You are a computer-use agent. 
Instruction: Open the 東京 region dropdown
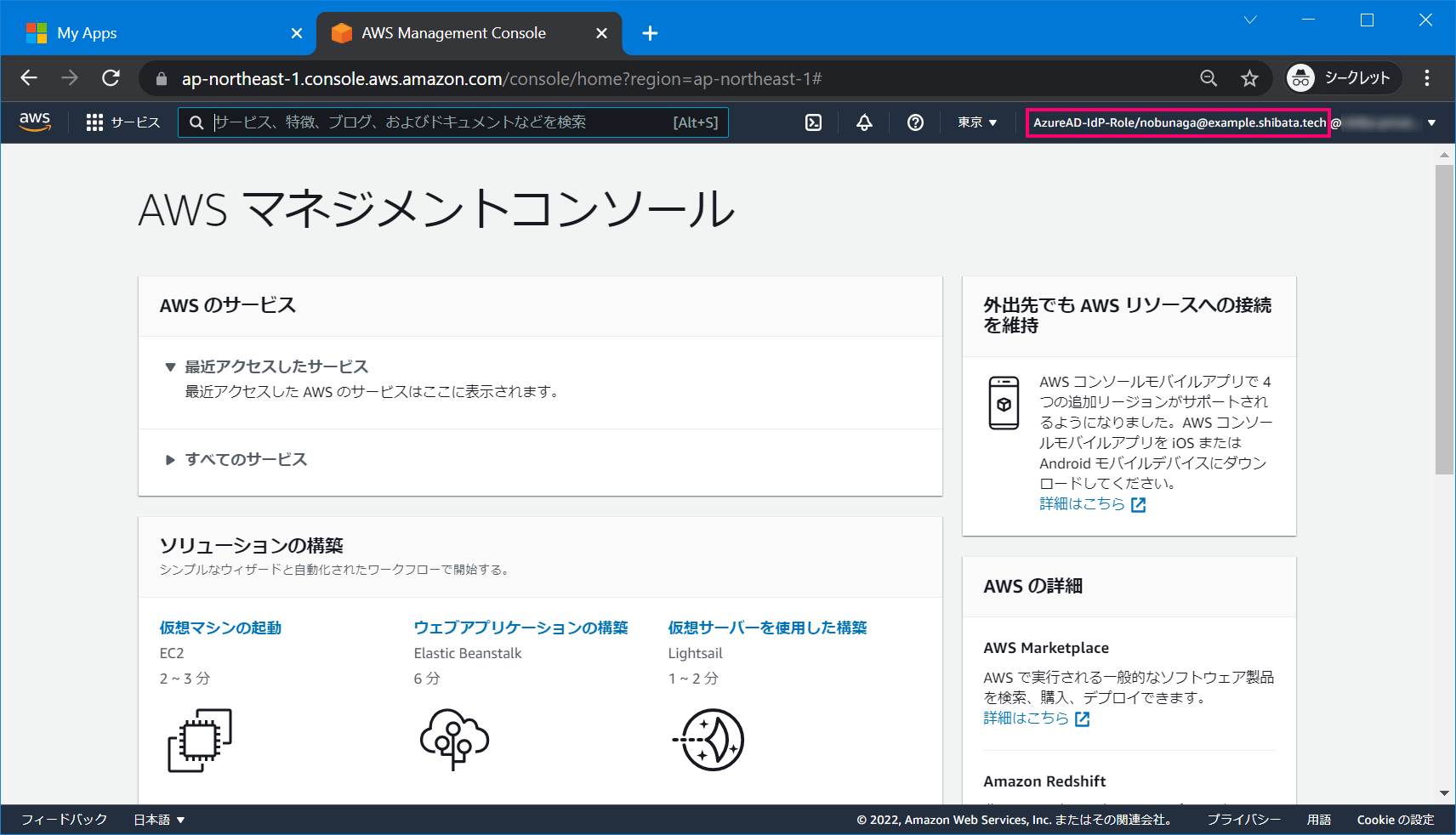coord(977,122)
